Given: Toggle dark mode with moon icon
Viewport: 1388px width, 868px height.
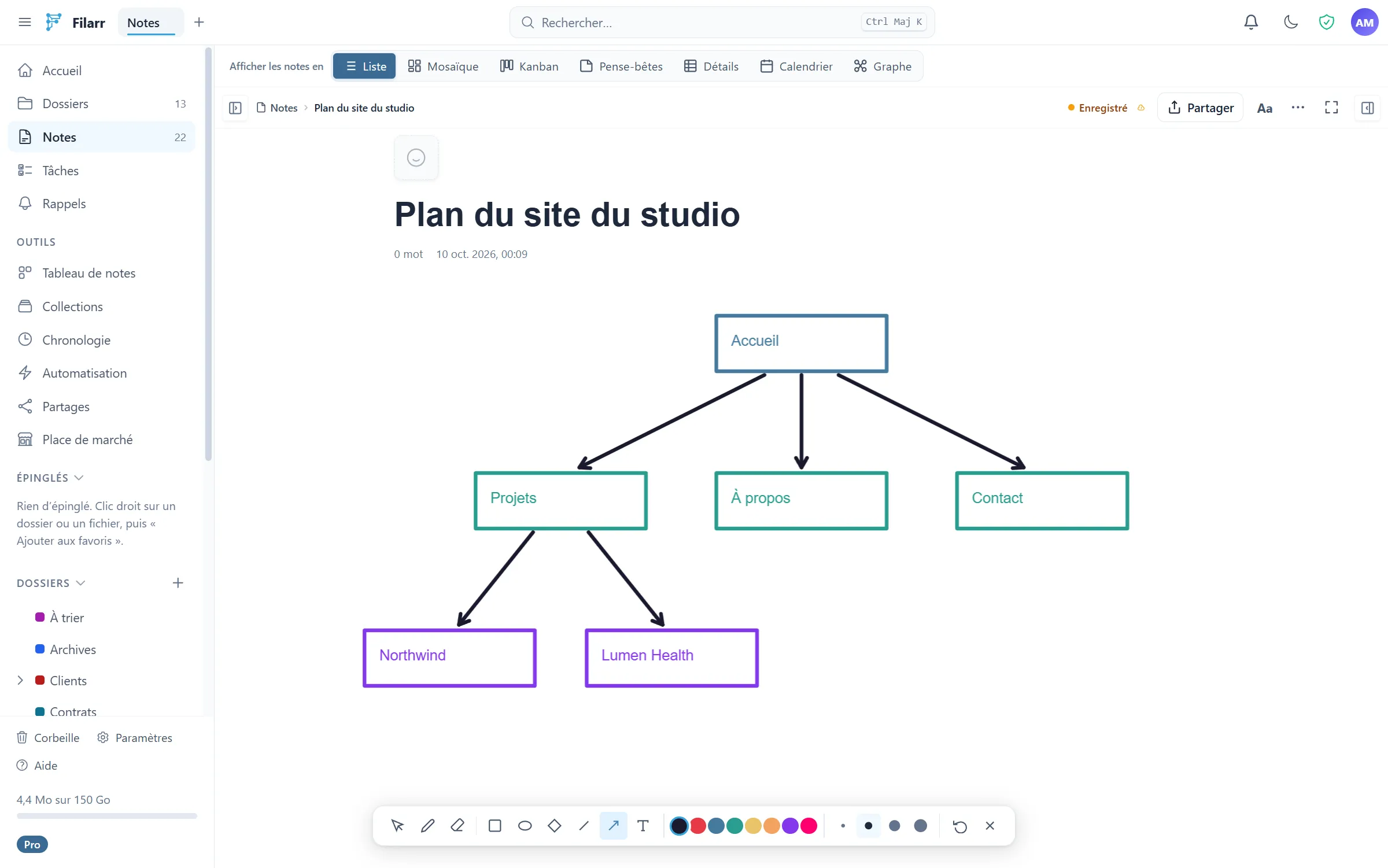Looking at the screenshot, I should point(1291,23).
